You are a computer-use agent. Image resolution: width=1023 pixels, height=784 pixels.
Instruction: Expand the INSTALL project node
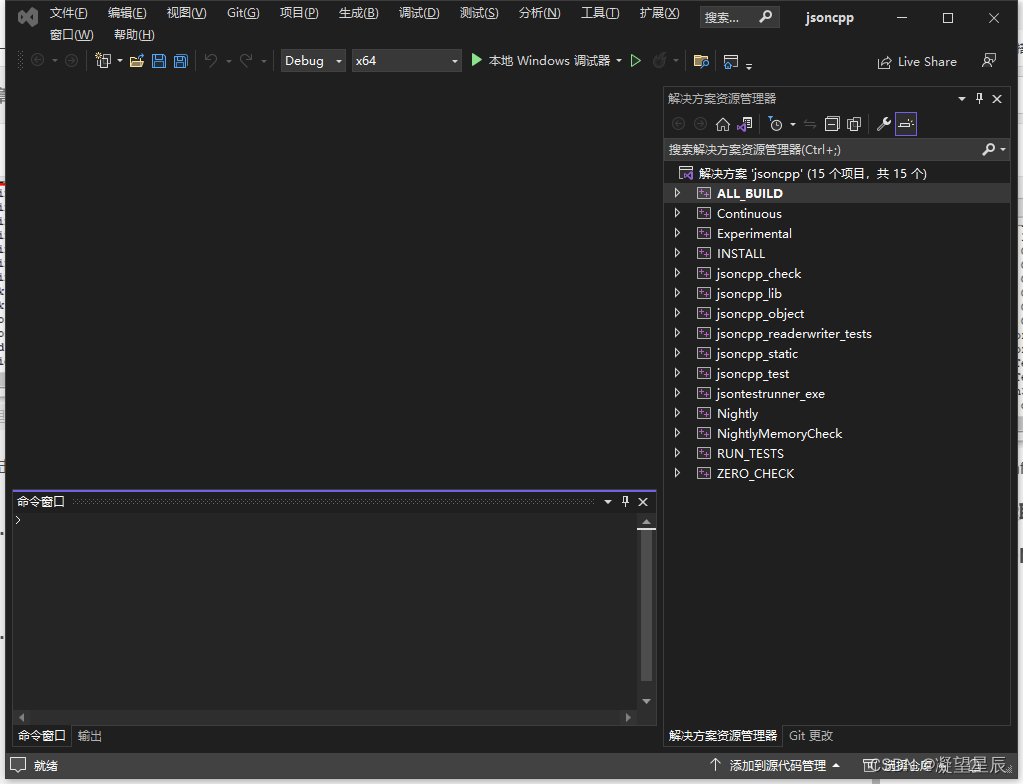677,253
